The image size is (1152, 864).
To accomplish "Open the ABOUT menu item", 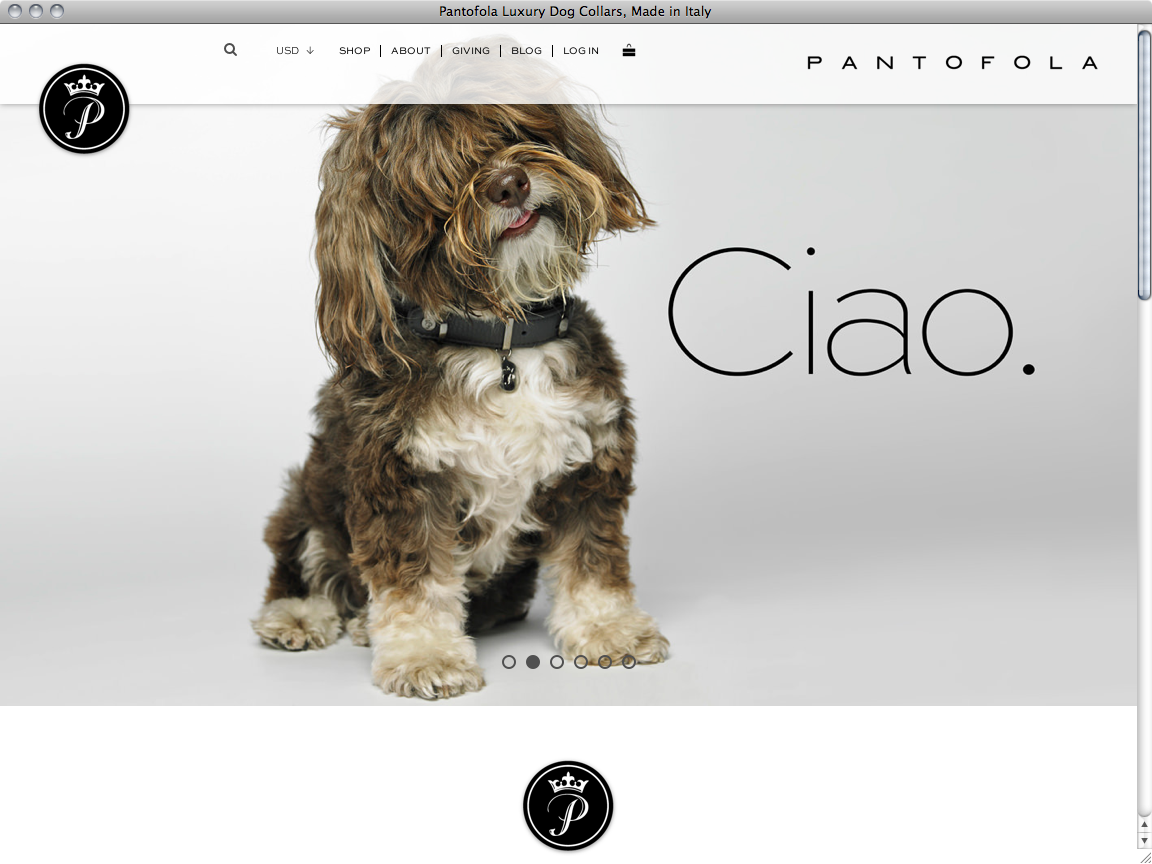I will [x=411, y=51].
